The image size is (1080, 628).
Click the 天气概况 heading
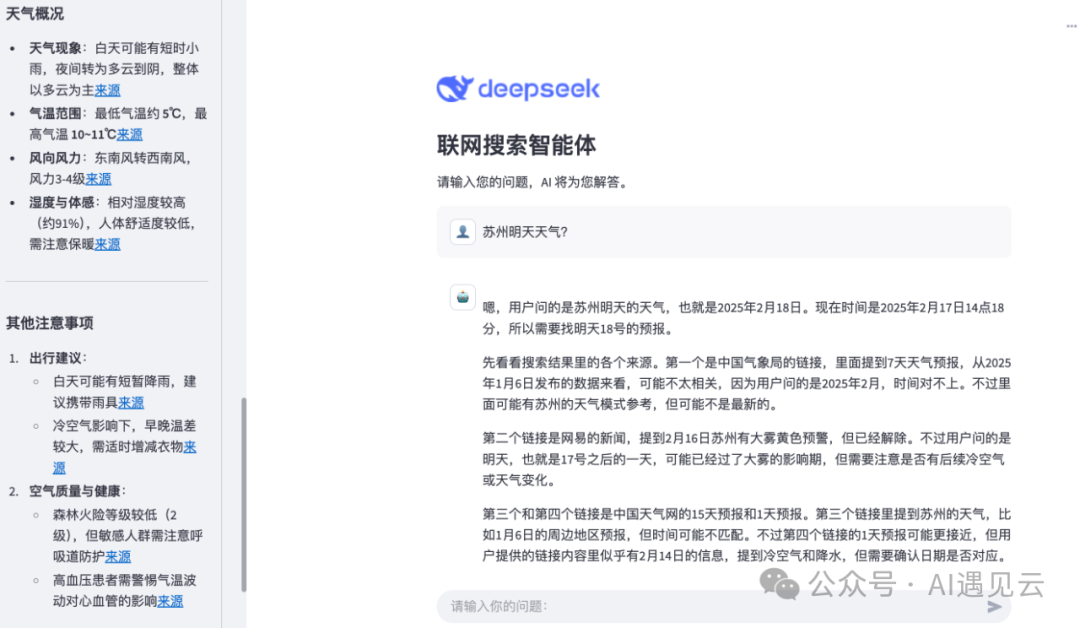coord(34,13)
